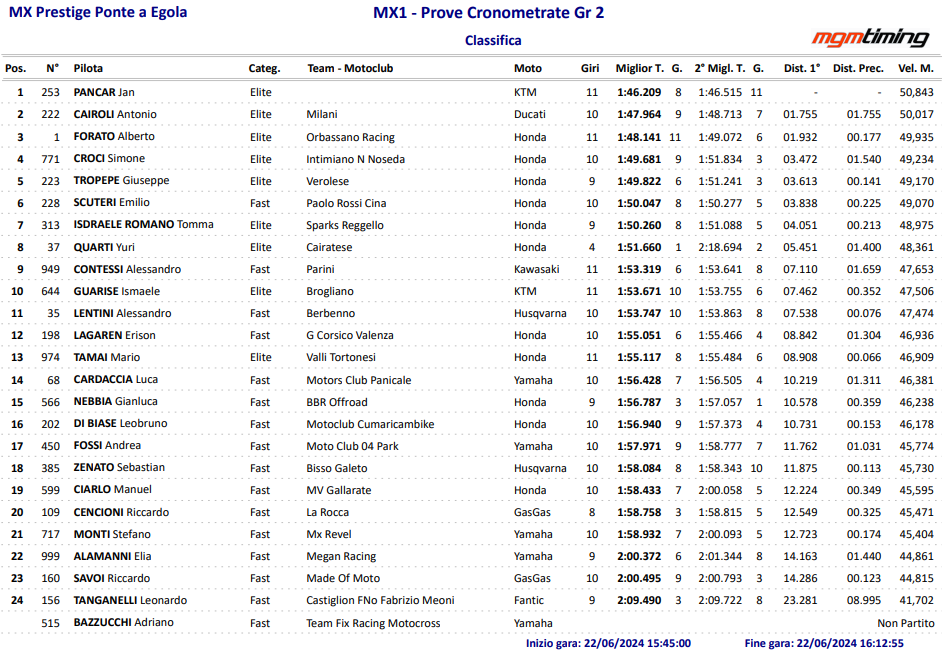Select the Inizio gara timestamp
950x665 pixels.
(x=608, y=643)
